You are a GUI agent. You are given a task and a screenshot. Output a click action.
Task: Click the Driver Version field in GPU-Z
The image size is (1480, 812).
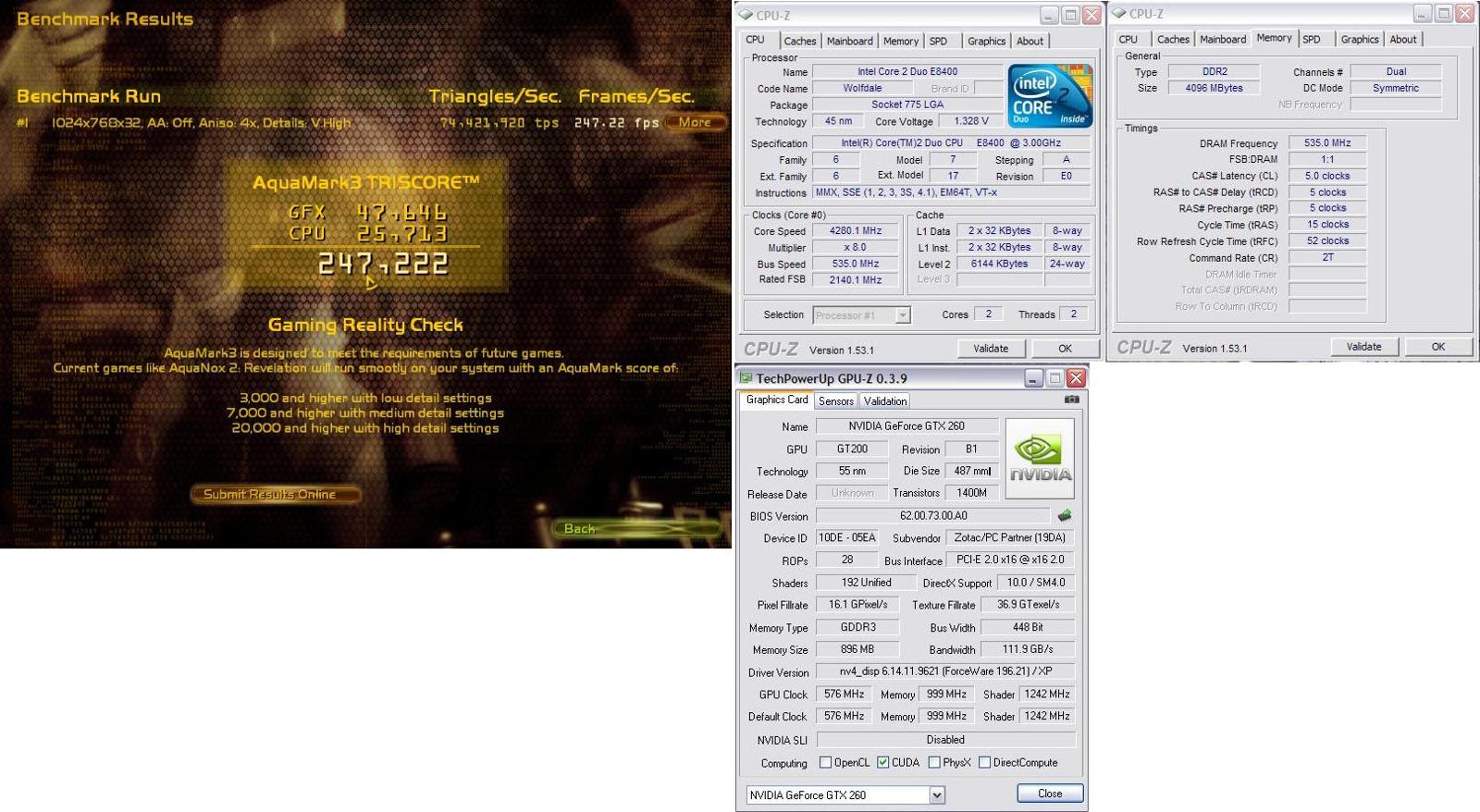945,671
